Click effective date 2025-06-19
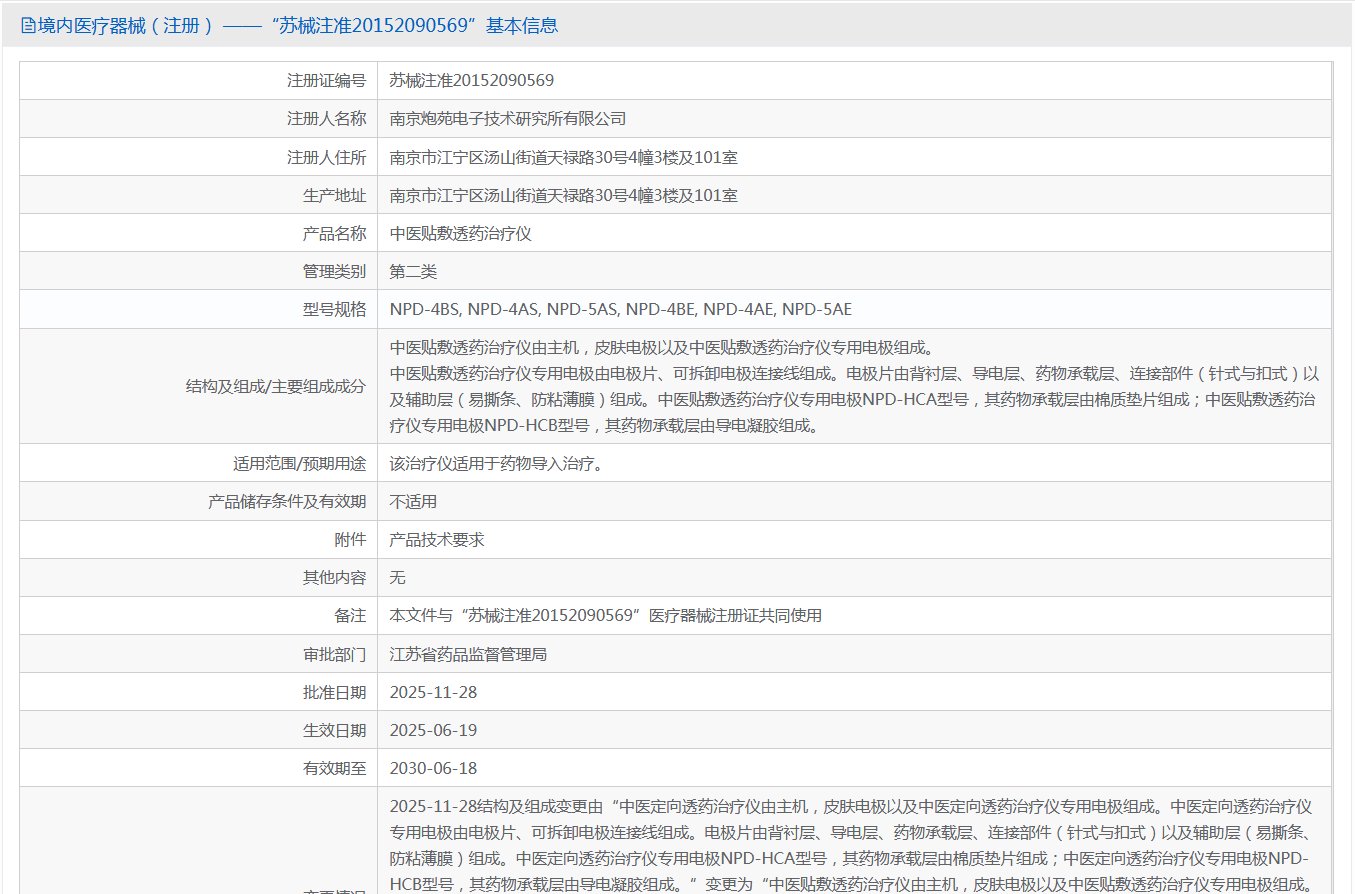 (434, 730)
